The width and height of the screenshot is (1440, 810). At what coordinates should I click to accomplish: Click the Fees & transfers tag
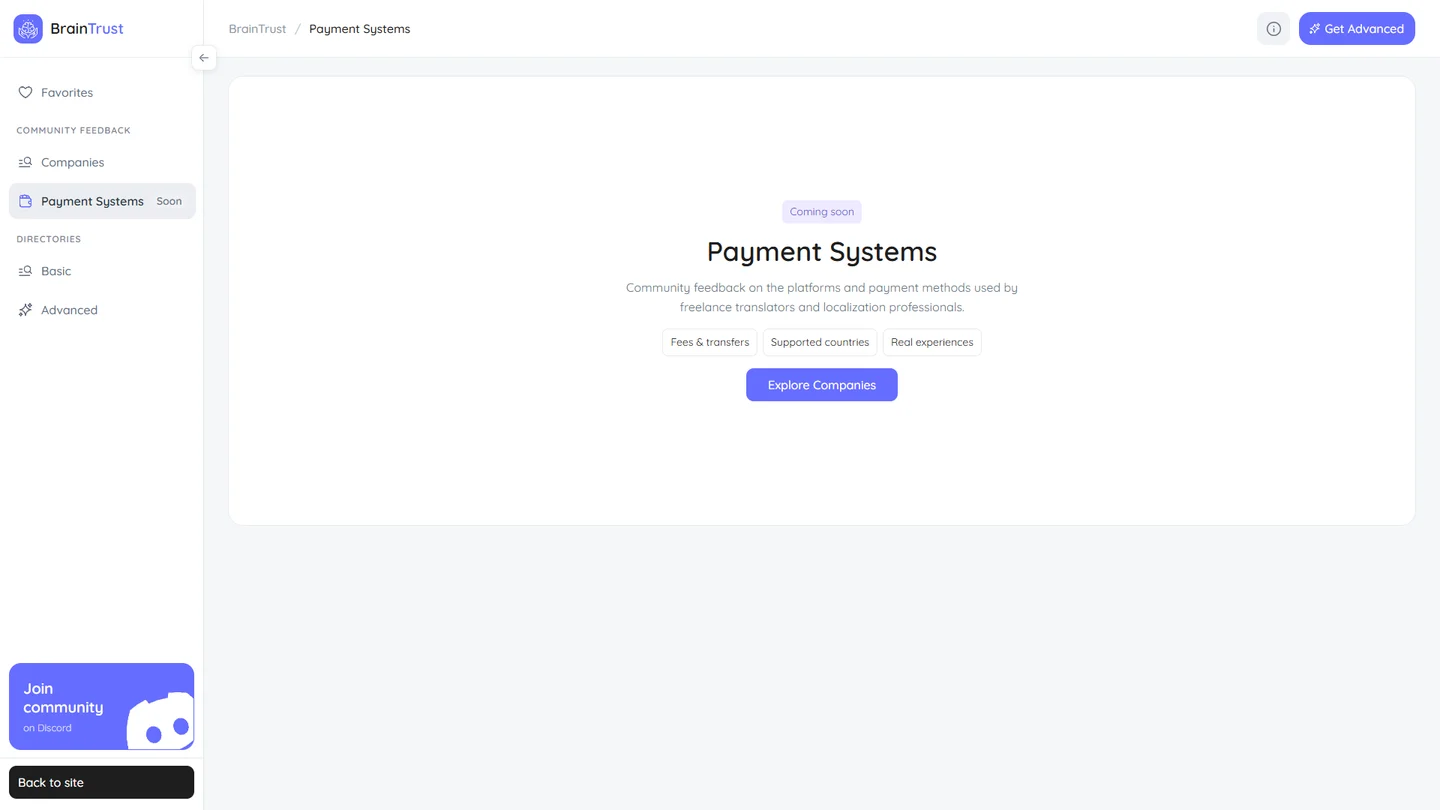coord(710,342)
